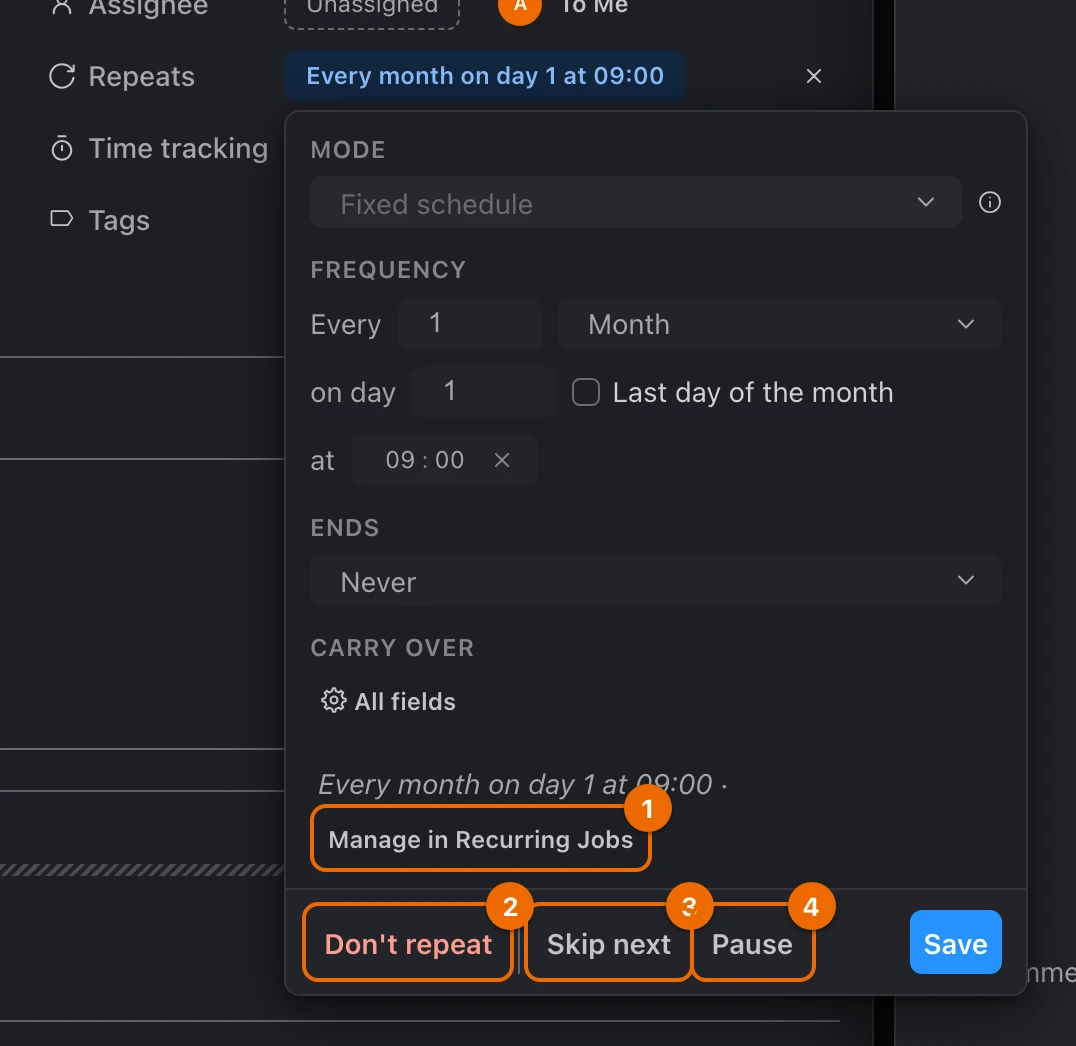
Task: Click the Last day of the month label
Action: 753,393
